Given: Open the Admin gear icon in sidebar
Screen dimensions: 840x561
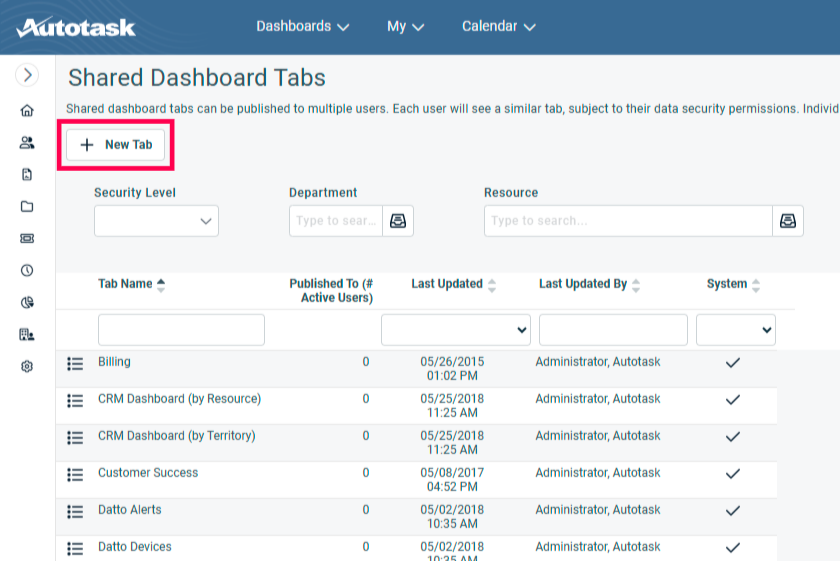Looking at the screenshot, I should click(x=27, y=367).
